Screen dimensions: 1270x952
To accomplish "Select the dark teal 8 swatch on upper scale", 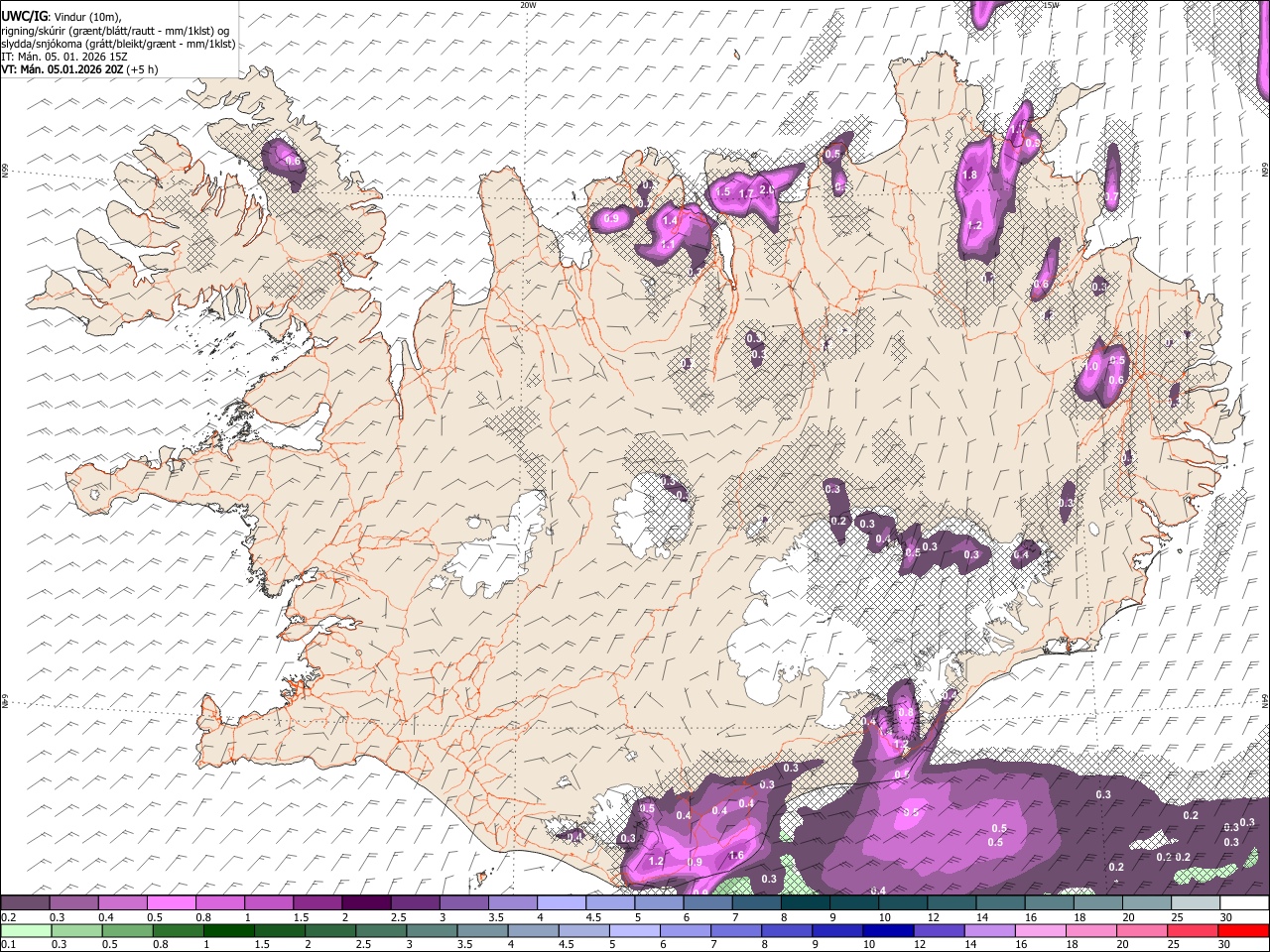I will [x=804, y=903].
